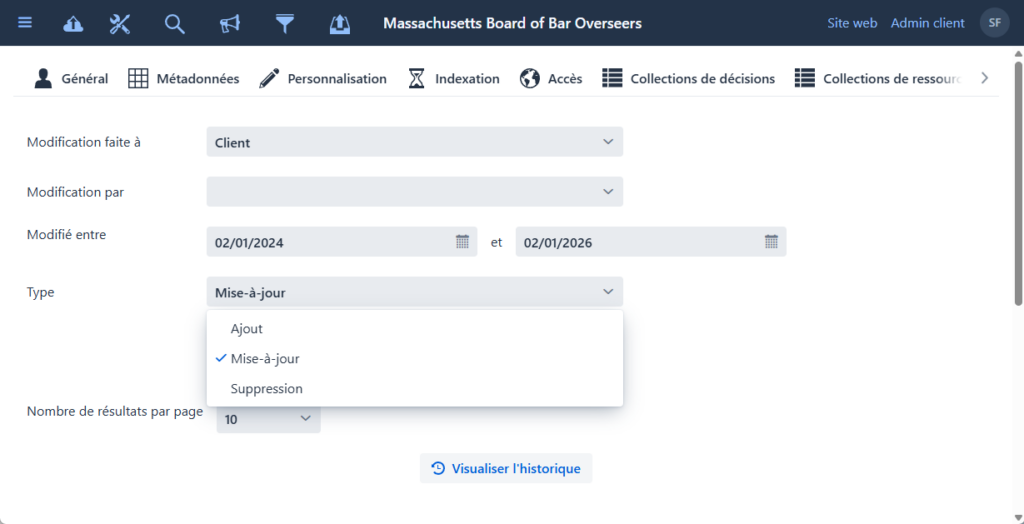Open the hamburger menu
Image resolution: width=1024 pixels, height=524 pixels.
(25, 23)
